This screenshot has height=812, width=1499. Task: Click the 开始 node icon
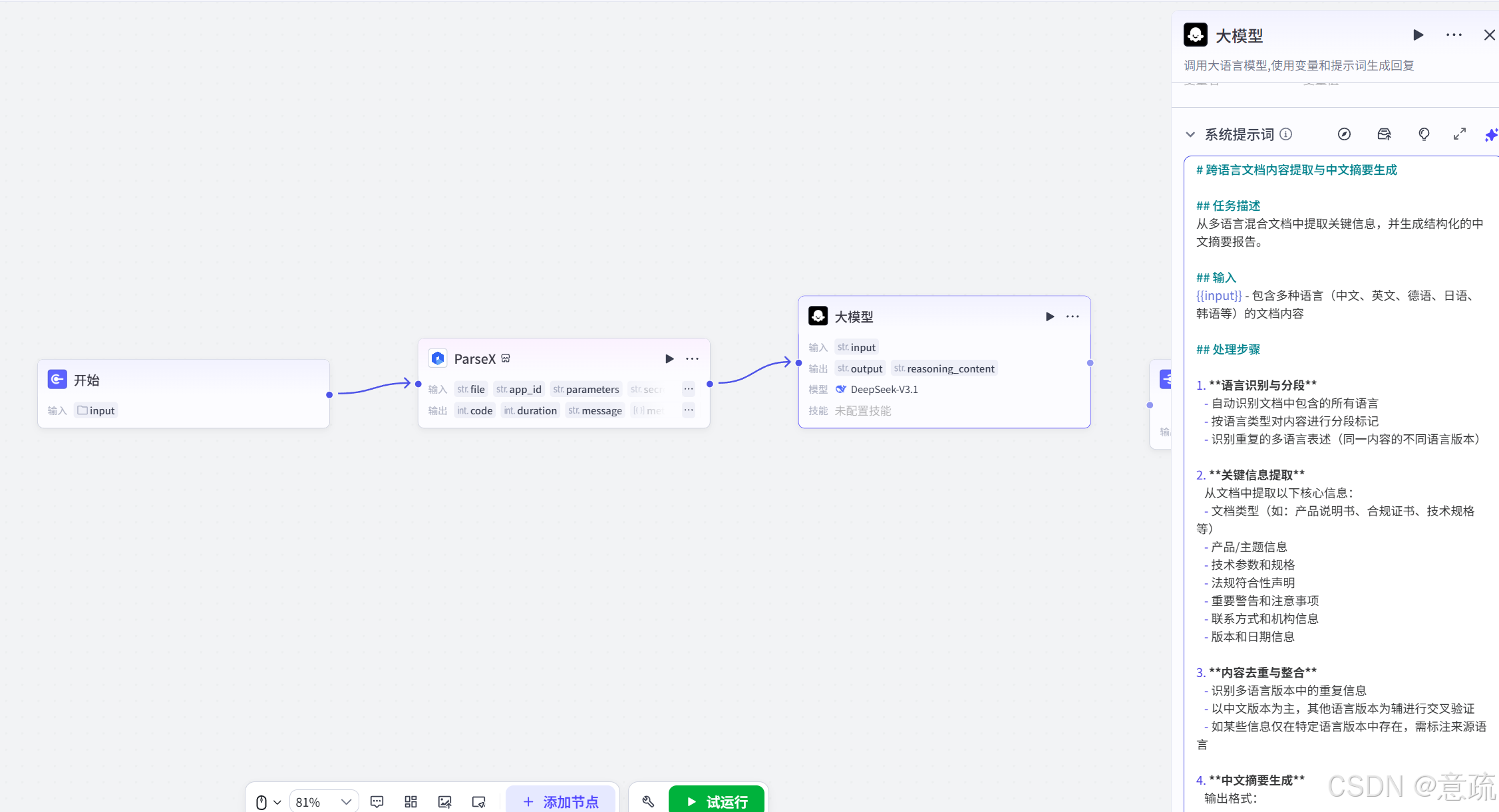coord(57,380)
